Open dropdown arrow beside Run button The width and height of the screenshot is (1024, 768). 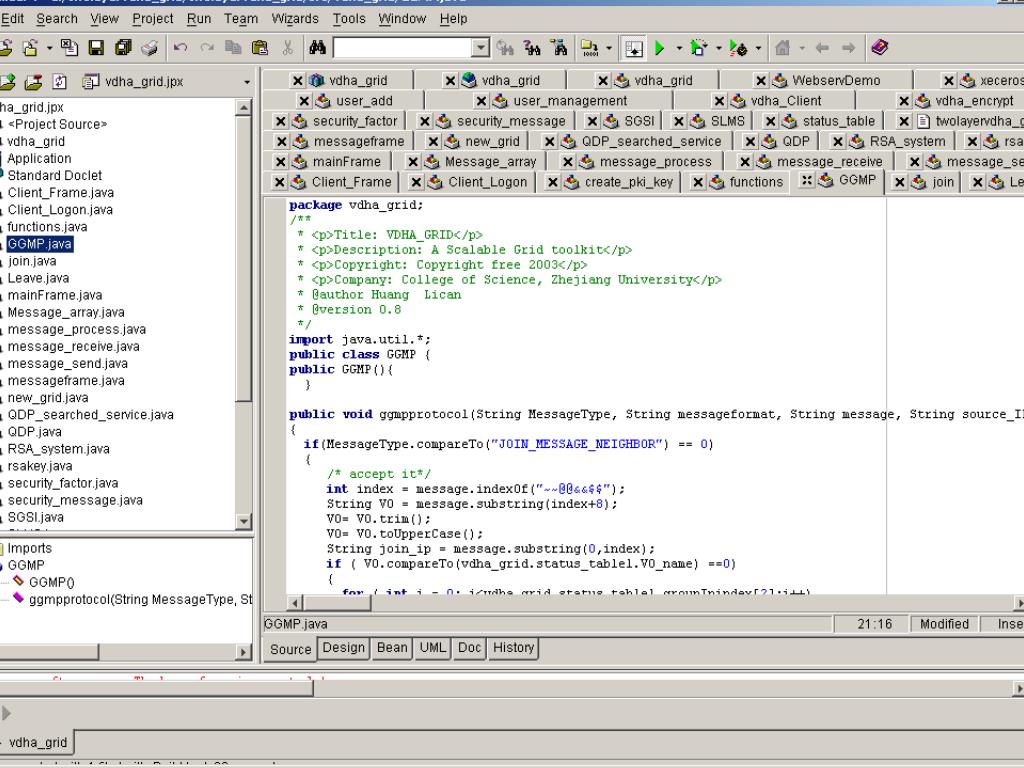(679, 48)
